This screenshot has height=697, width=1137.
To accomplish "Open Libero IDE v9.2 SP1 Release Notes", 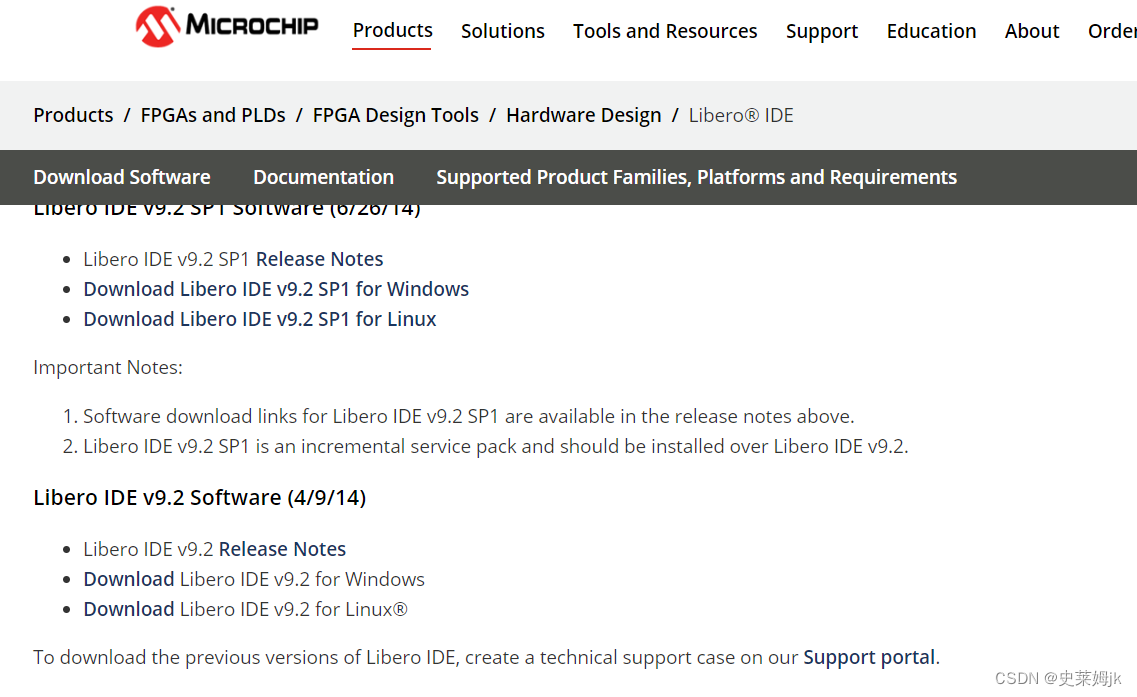I will pyautogui.click(x=319, y=259).
